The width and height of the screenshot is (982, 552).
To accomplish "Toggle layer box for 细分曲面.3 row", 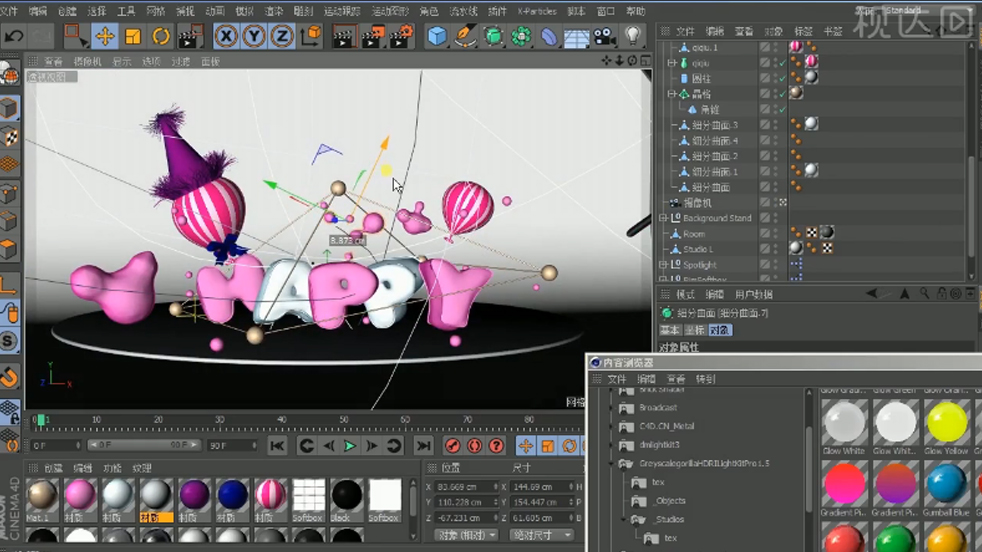I will (765, 125).
